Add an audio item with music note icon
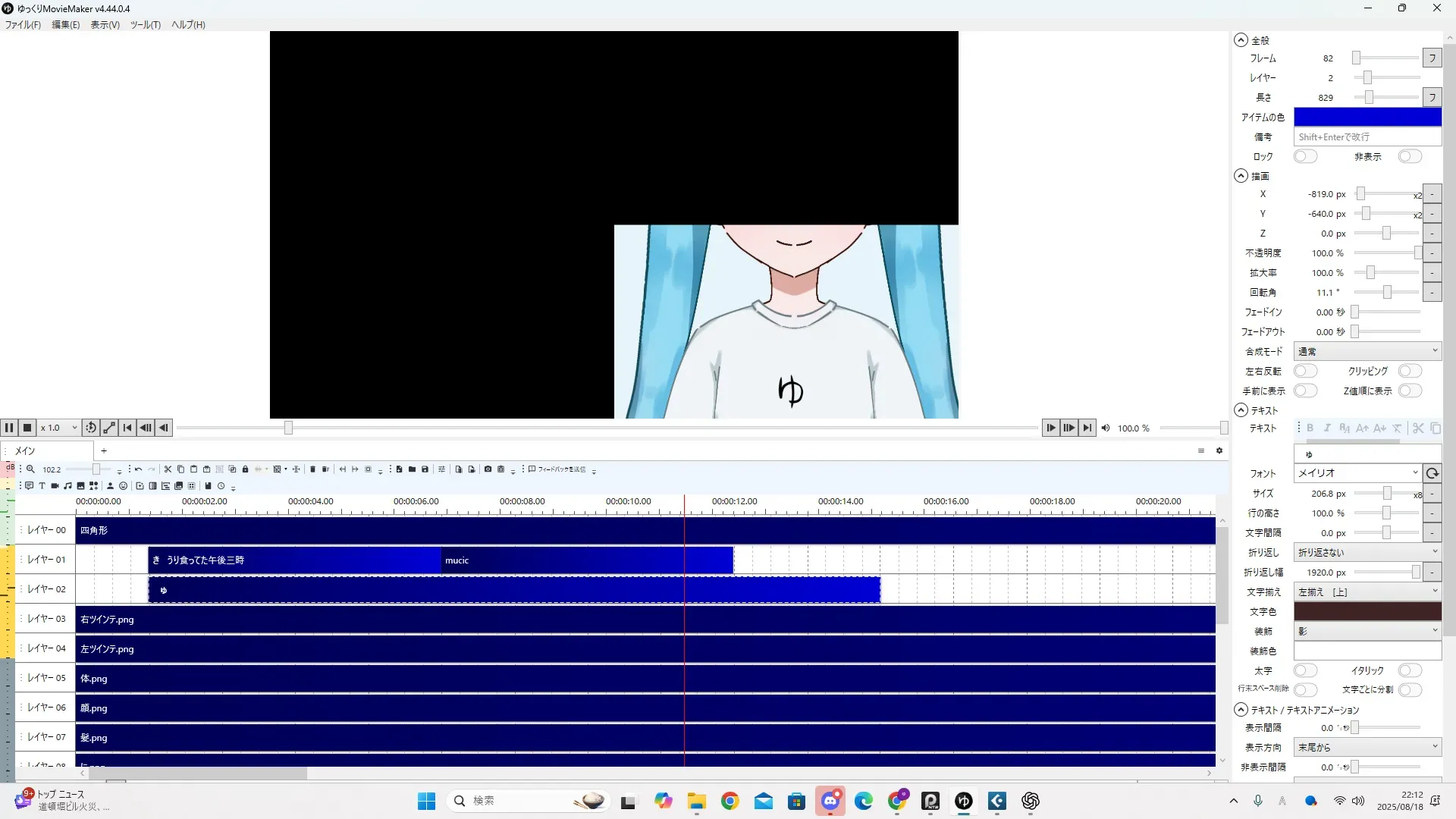The height and width of the screenshot is (819, 1456). [67, 486]
